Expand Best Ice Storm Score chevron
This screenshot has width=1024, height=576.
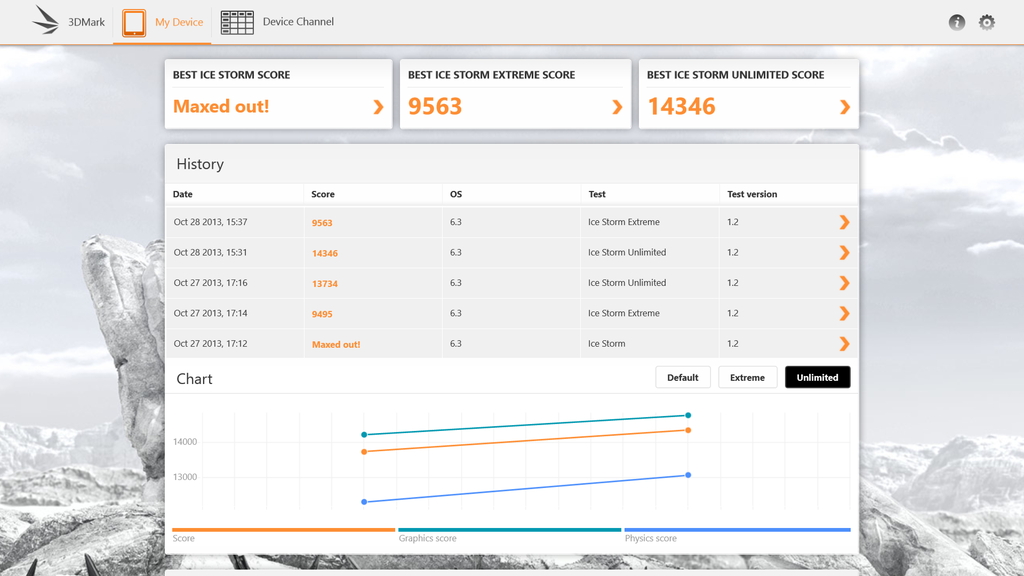378,107
